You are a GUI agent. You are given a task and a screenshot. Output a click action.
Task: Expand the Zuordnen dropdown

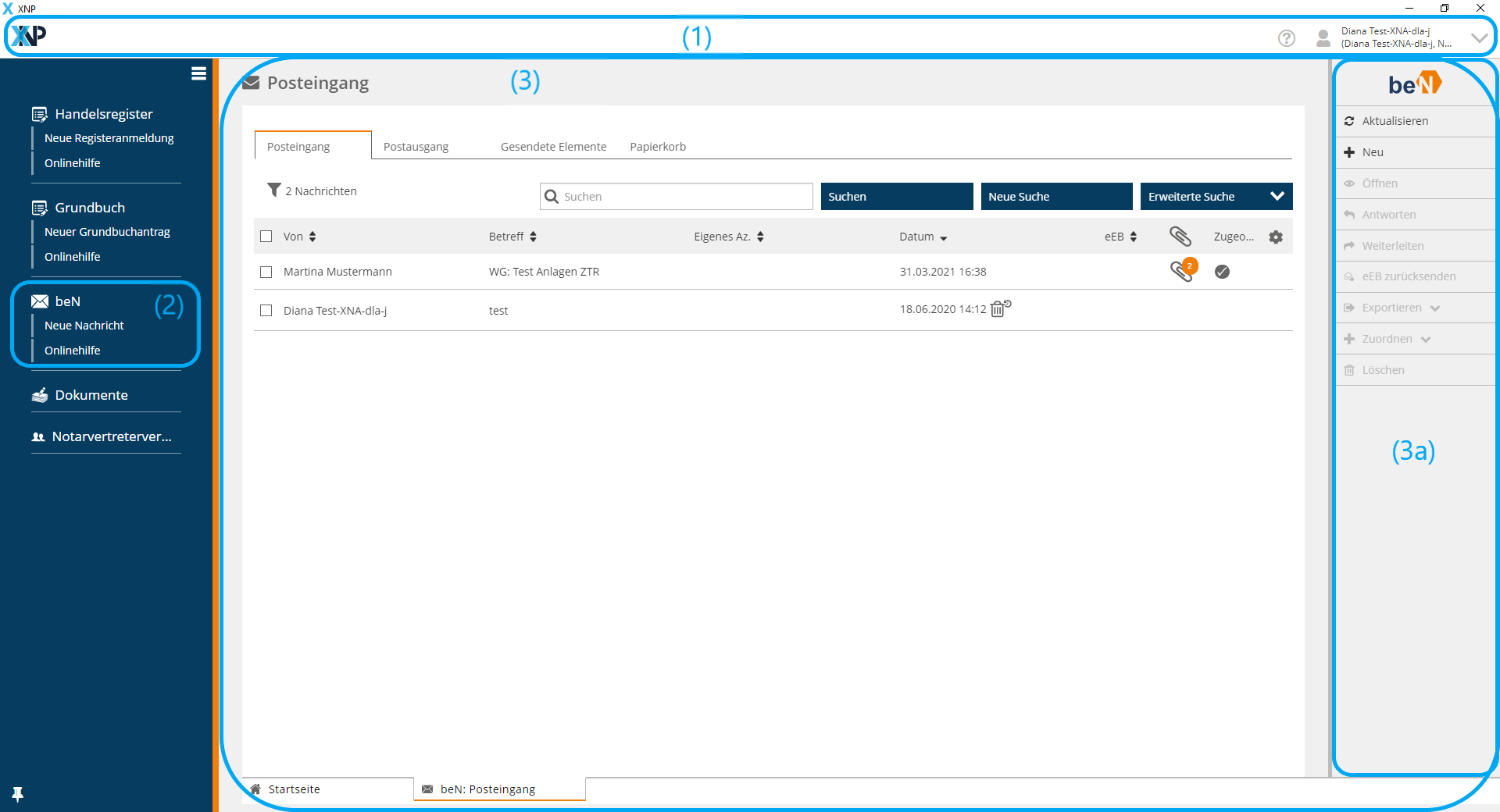(1415, 339)
